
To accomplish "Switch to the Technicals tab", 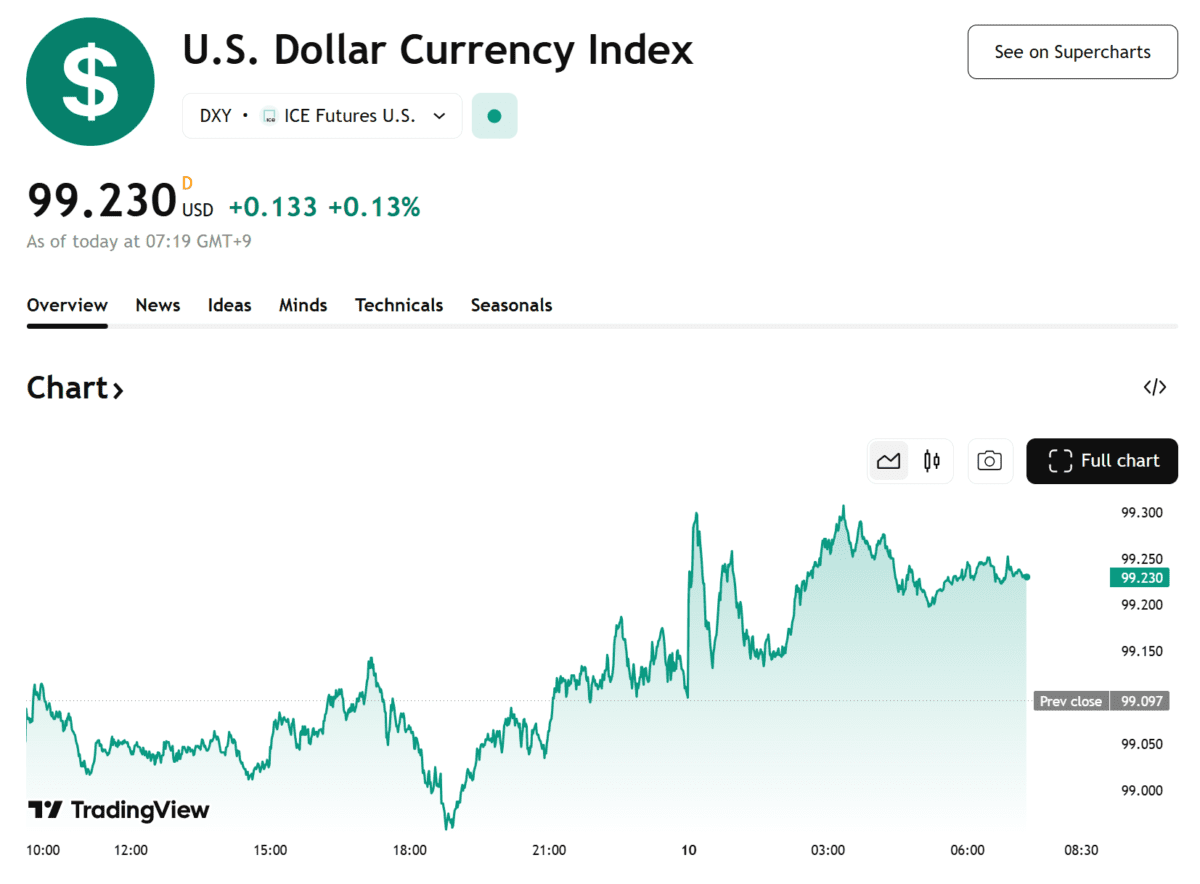I will coord(399,305).
